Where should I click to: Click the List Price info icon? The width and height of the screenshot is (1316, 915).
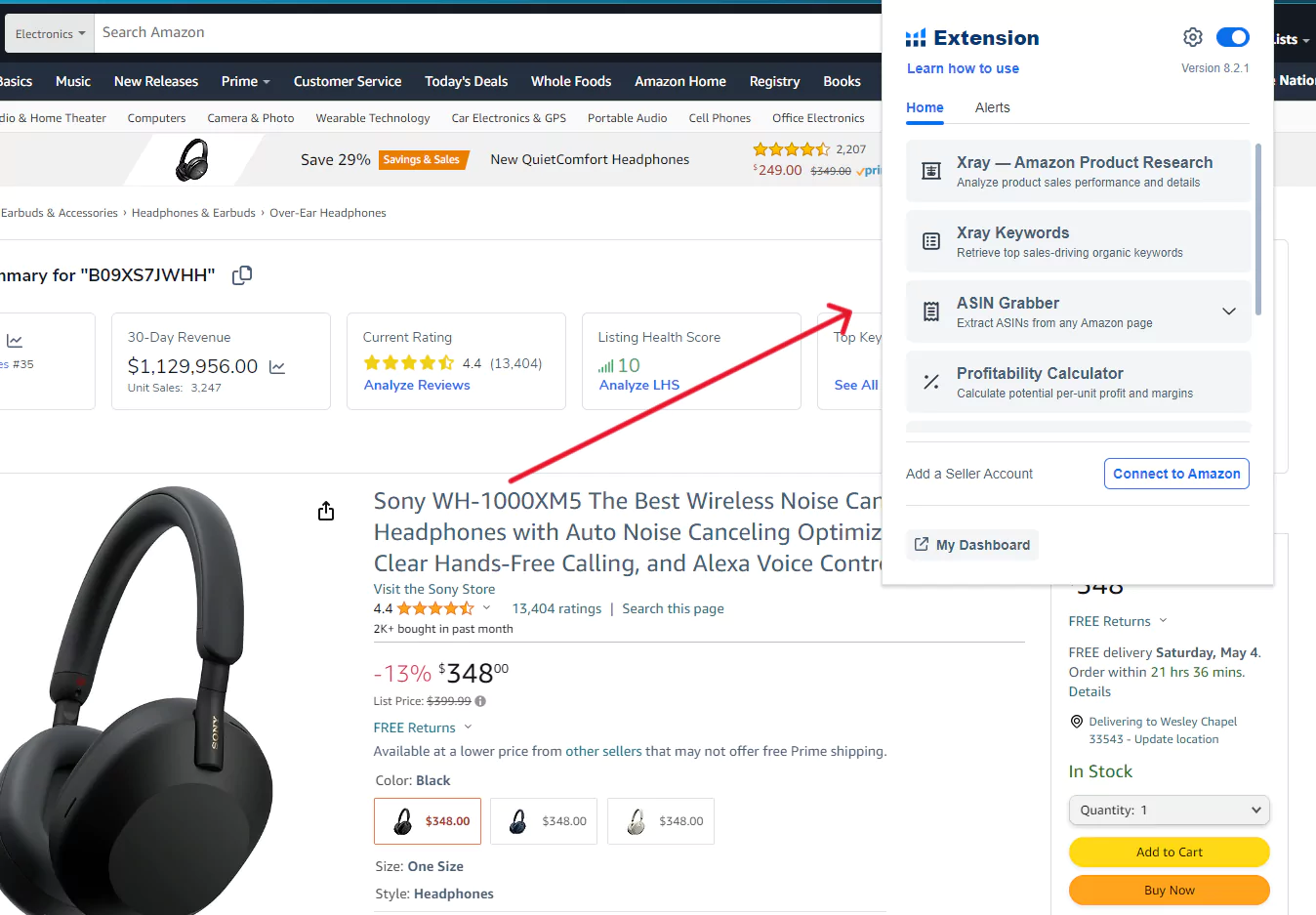point(480,701)
